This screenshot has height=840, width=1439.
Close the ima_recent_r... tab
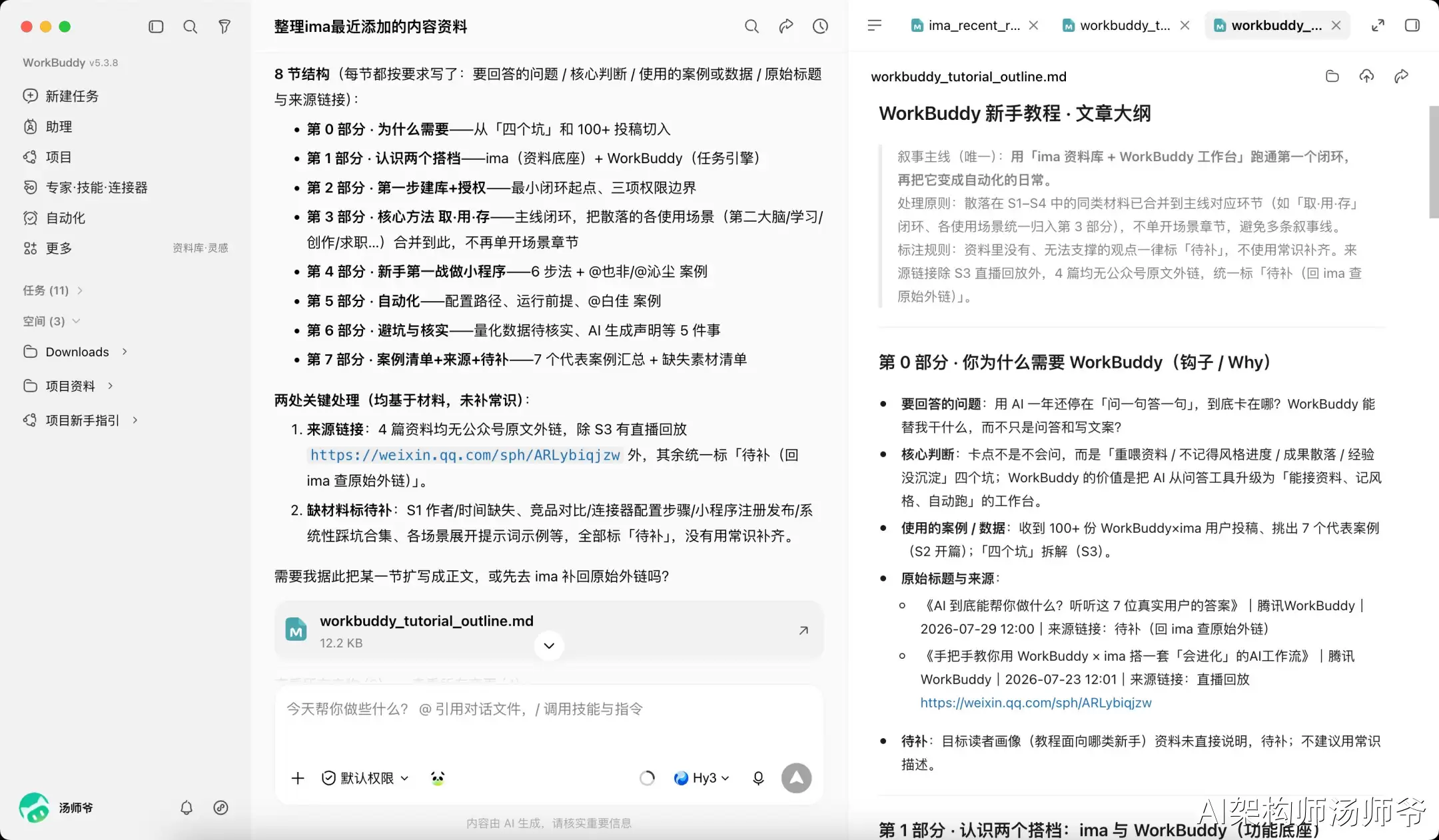pos(1033,25)
